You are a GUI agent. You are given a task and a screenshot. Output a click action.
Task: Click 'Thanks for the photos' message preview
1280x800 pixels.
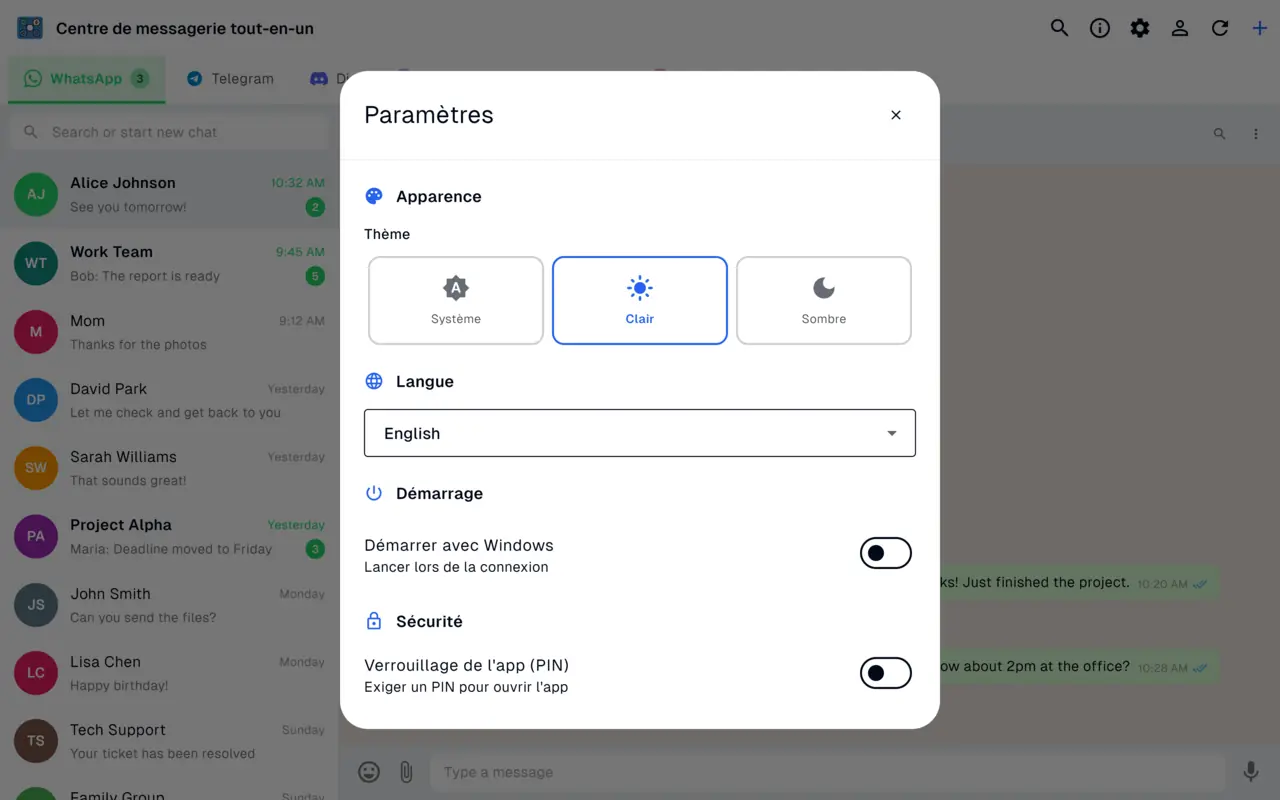pyautogui.click(x=138, y=345)
